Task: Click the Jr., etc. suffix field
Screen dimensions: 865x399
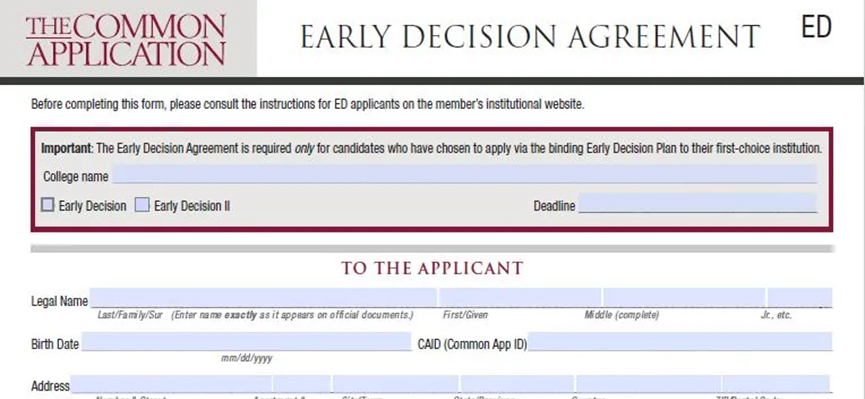Action: pyautogui.click(x=800, y=297)
